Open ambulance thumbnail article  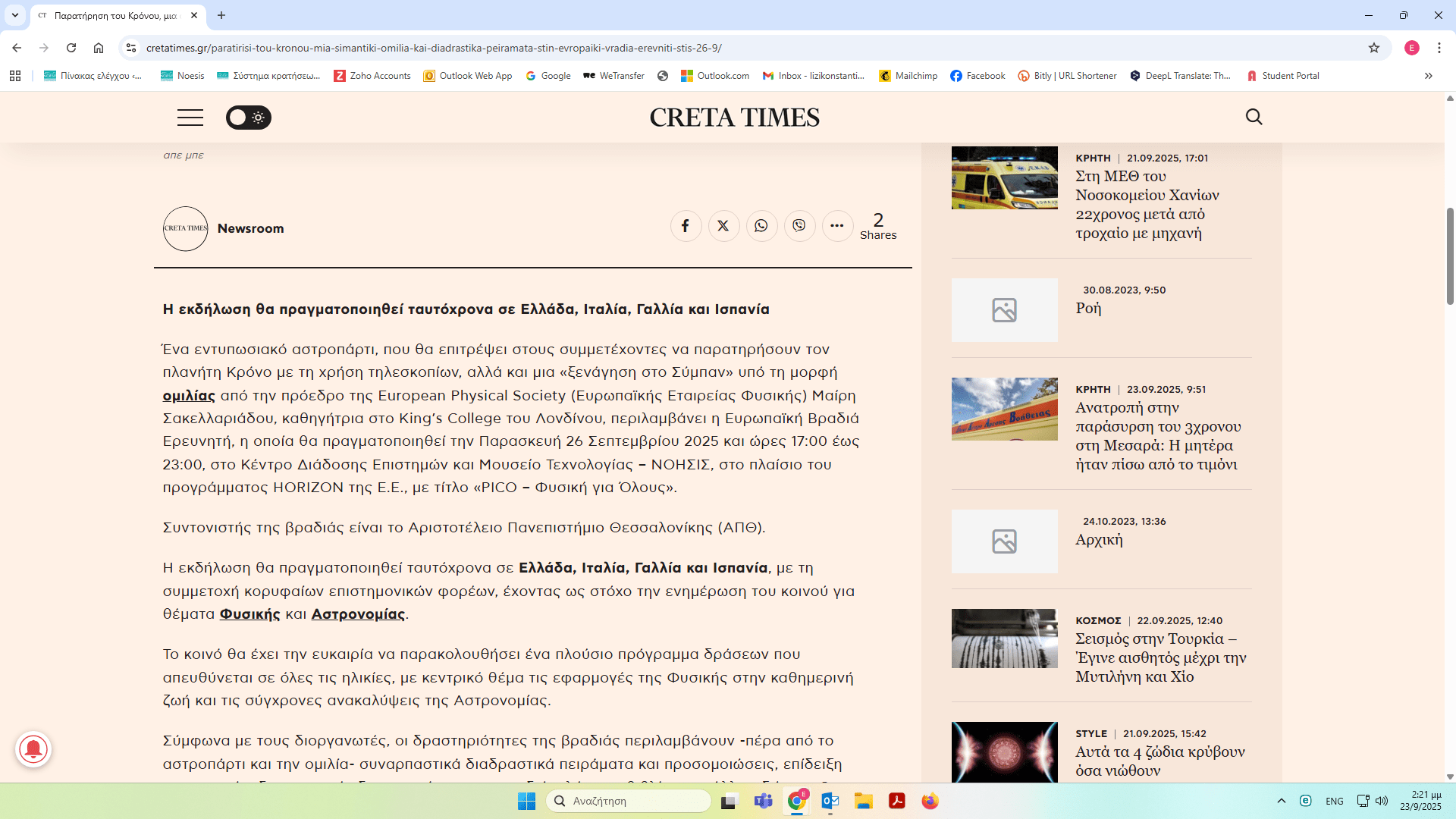click(1004, 178)
